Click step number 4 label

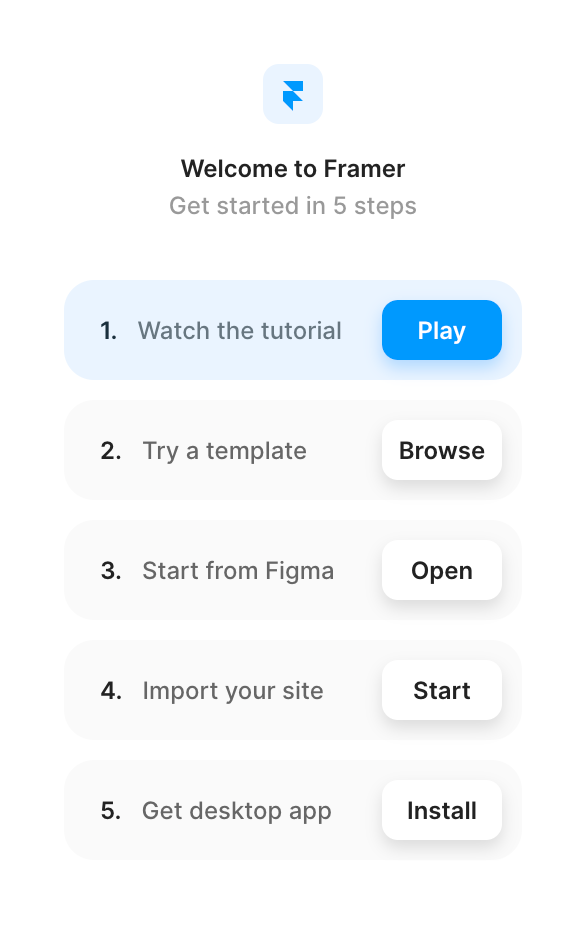point(110,690)
